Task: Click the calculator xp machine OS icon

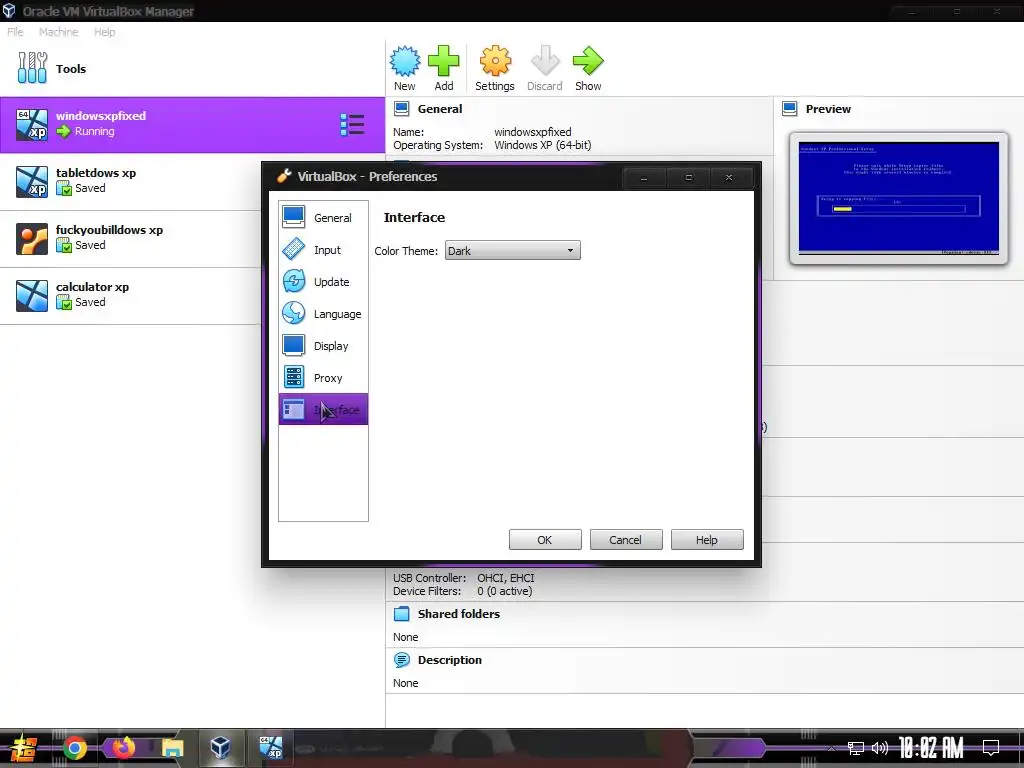Action: (32, 295)
